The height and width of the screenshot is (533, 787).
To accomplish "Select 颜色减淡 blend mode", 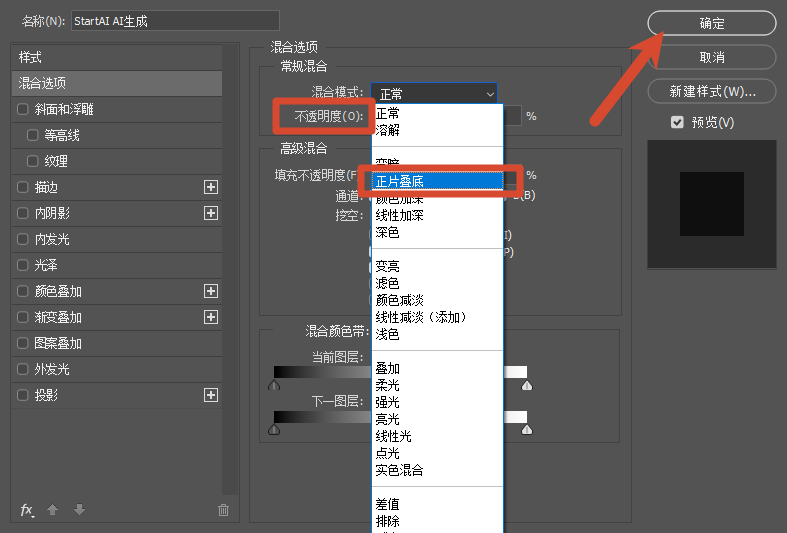I will (437, 300).
